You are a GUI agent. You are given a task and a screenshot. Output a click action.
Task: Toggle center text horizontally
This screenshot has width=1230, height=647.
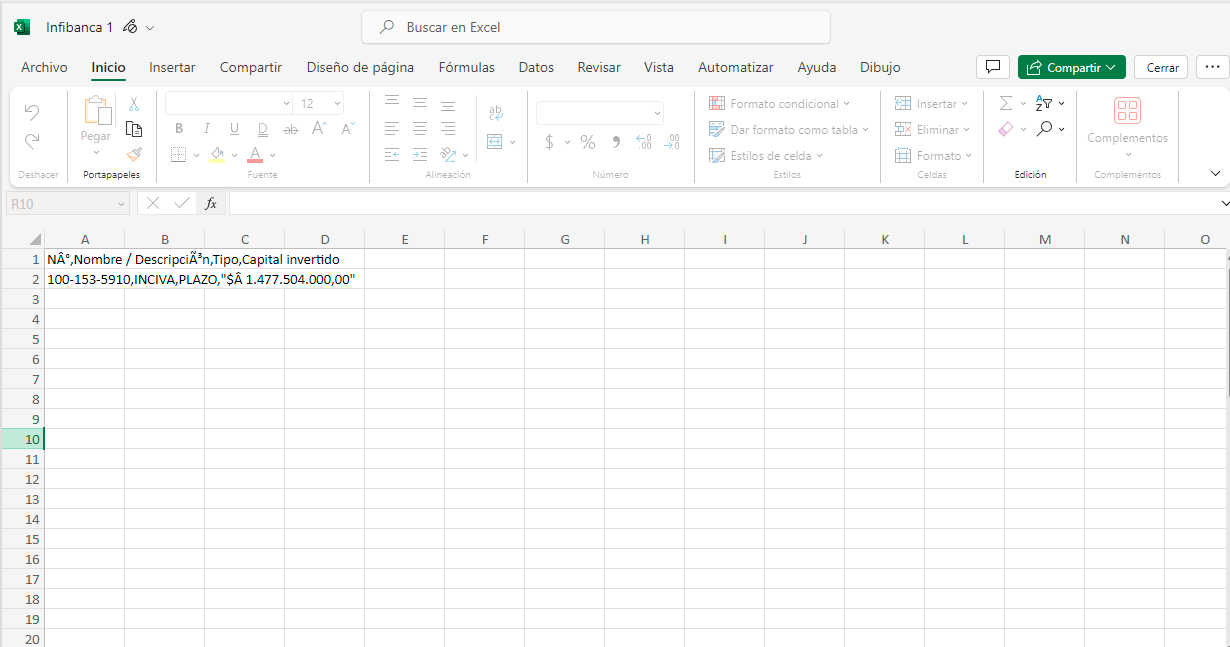click(x=420, y=129)
